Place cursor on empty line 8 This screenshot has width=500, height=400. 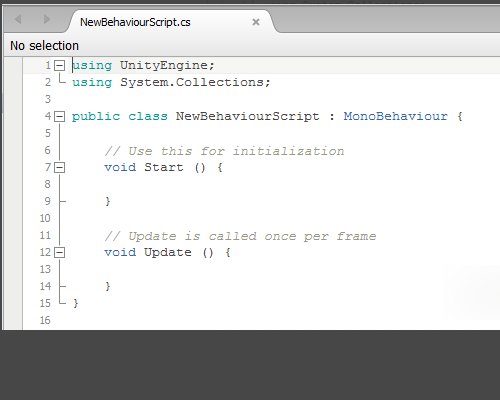click(x=267, y=184)
